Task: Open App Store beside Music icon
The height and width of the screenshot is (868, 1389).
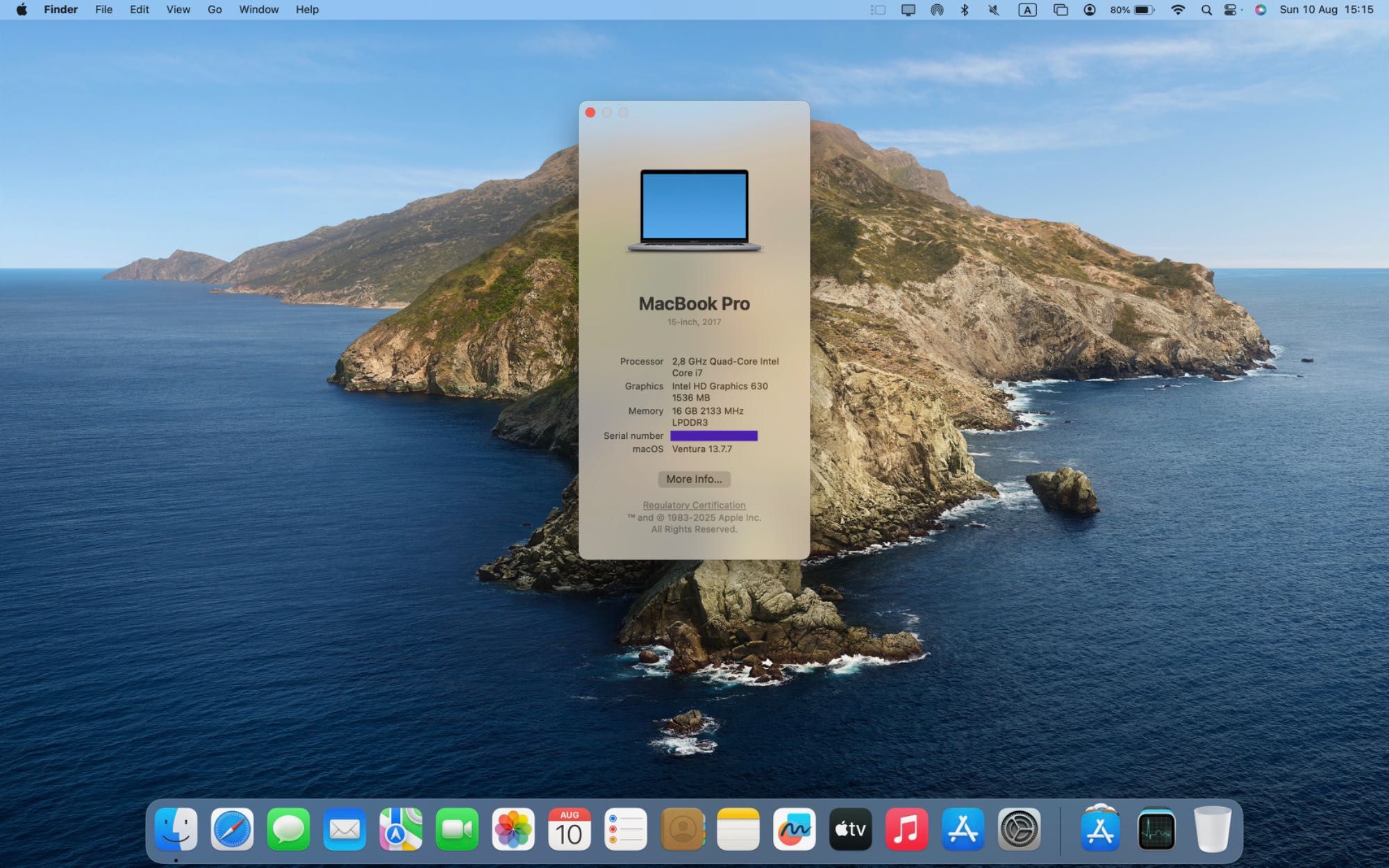Action: (963, 829)
